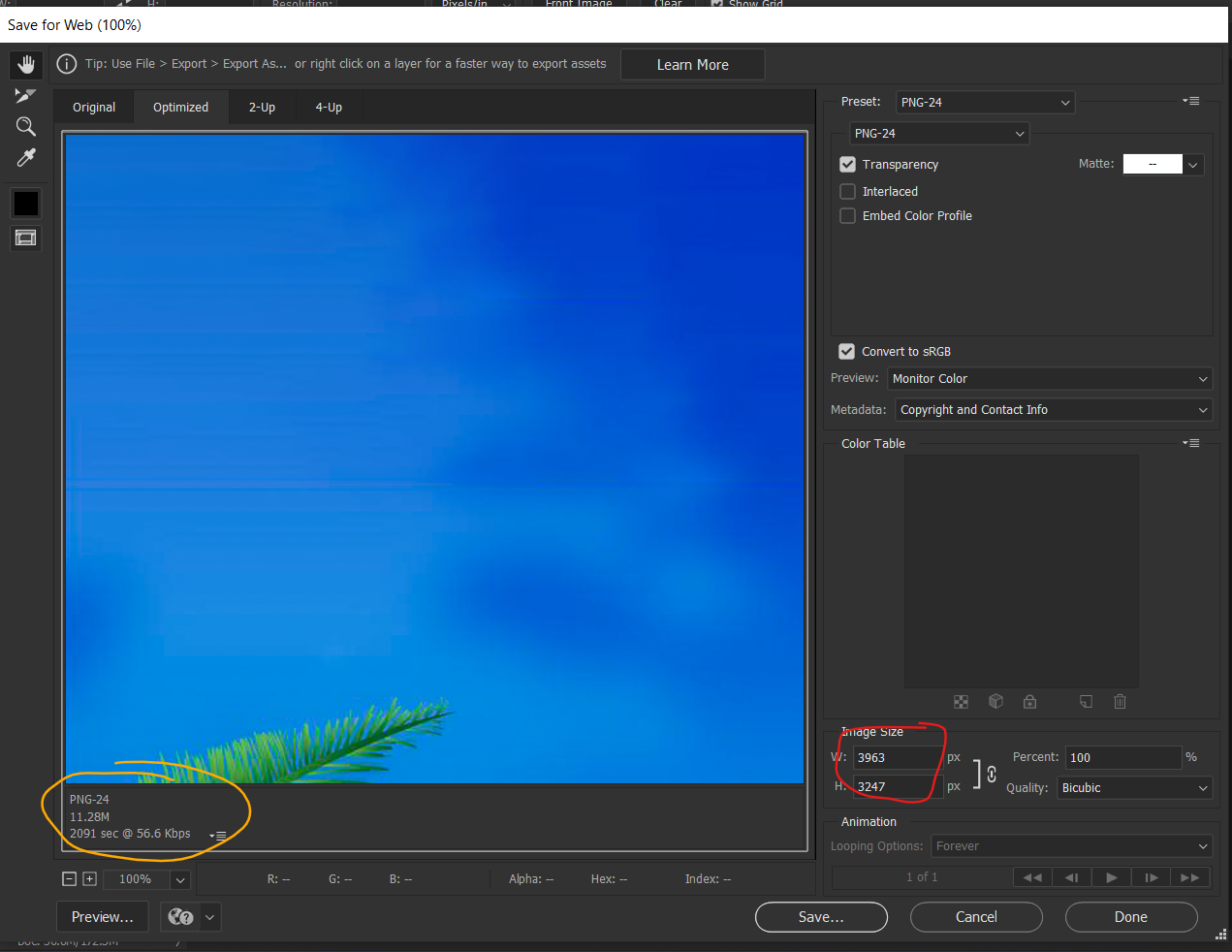Open the Metadata dropdown
This screenshot has width=1232, height=952.
tap(1054, 410)
